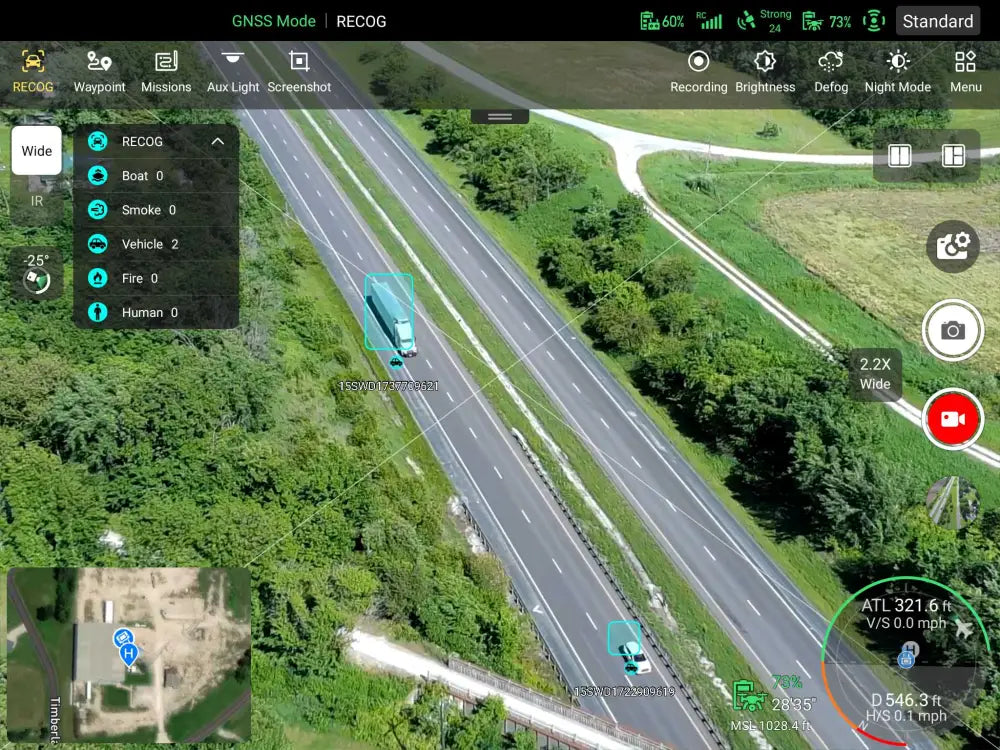Enable Defog mode

point(831,72)
